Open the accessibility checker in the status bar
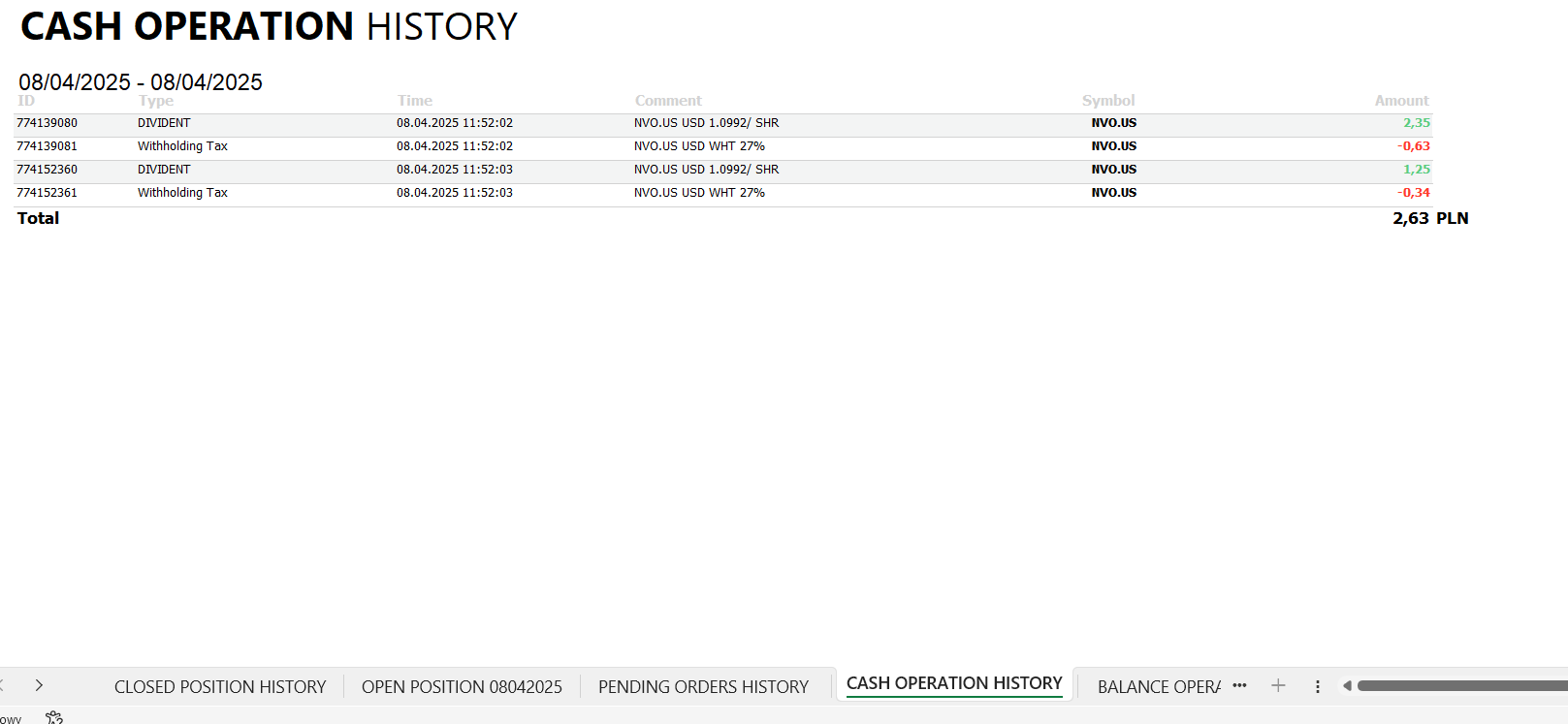Screen dimensions: 1568x724 54,717
